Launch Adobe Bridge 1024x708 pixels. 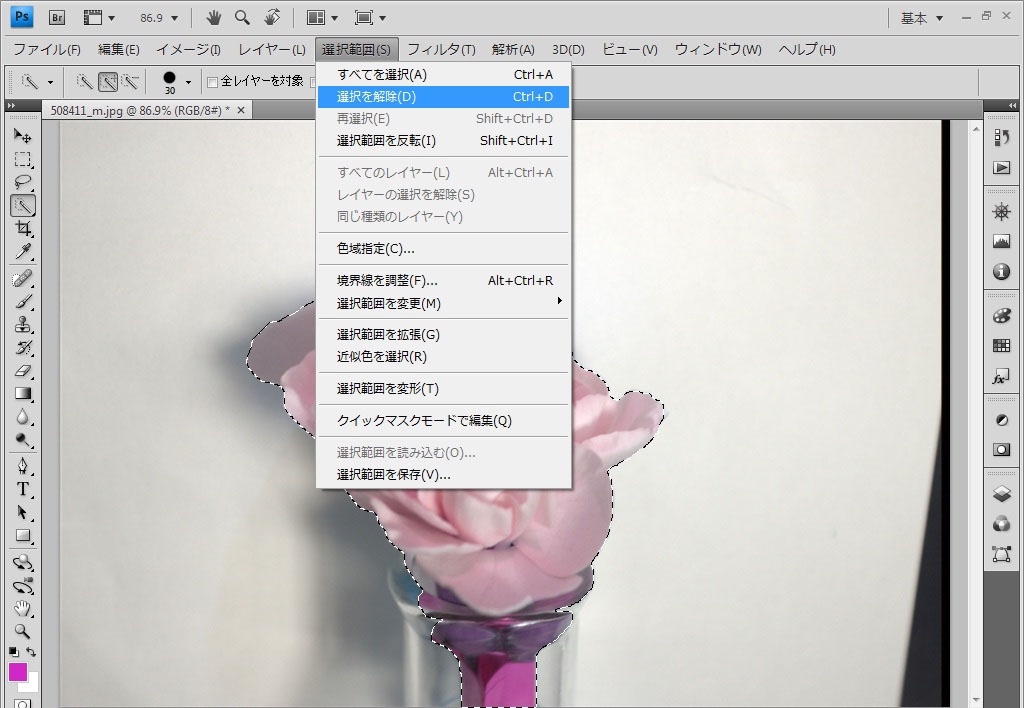[x=57, y=18]
